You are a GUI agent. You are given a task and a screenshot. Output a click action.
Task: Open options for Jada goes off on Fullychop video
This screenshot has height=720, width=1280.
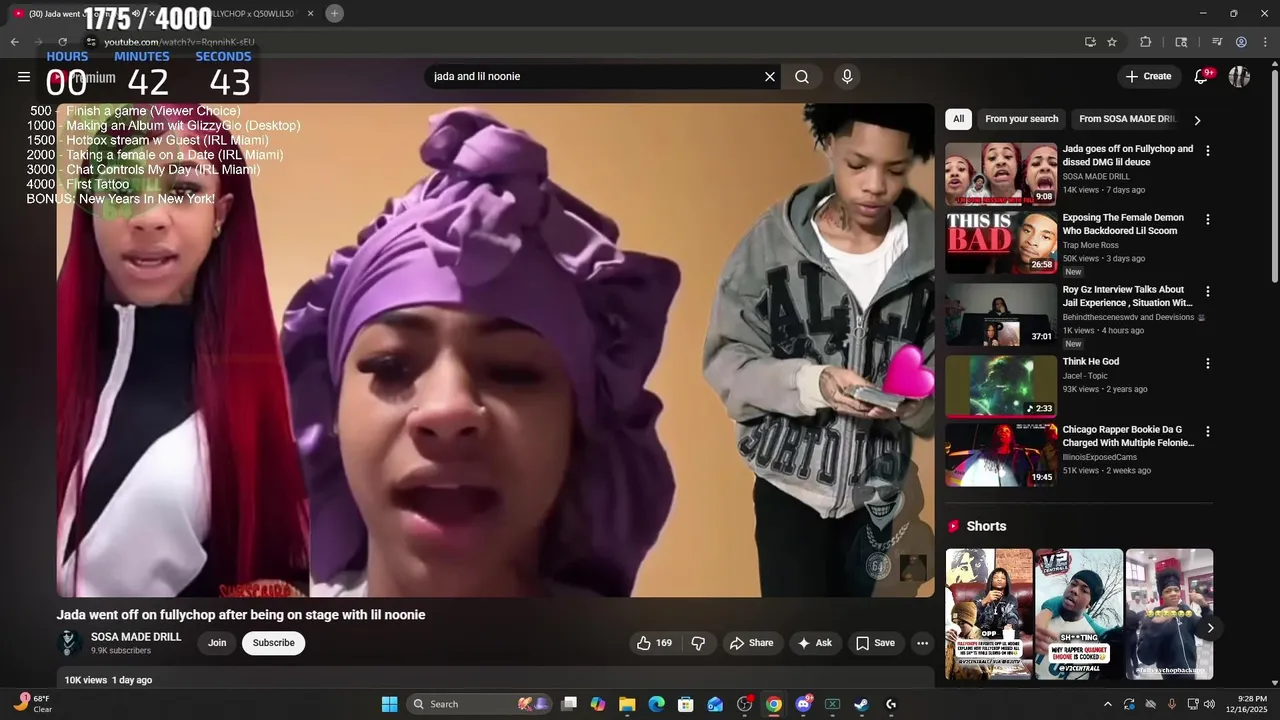(x=1208, y=151)
